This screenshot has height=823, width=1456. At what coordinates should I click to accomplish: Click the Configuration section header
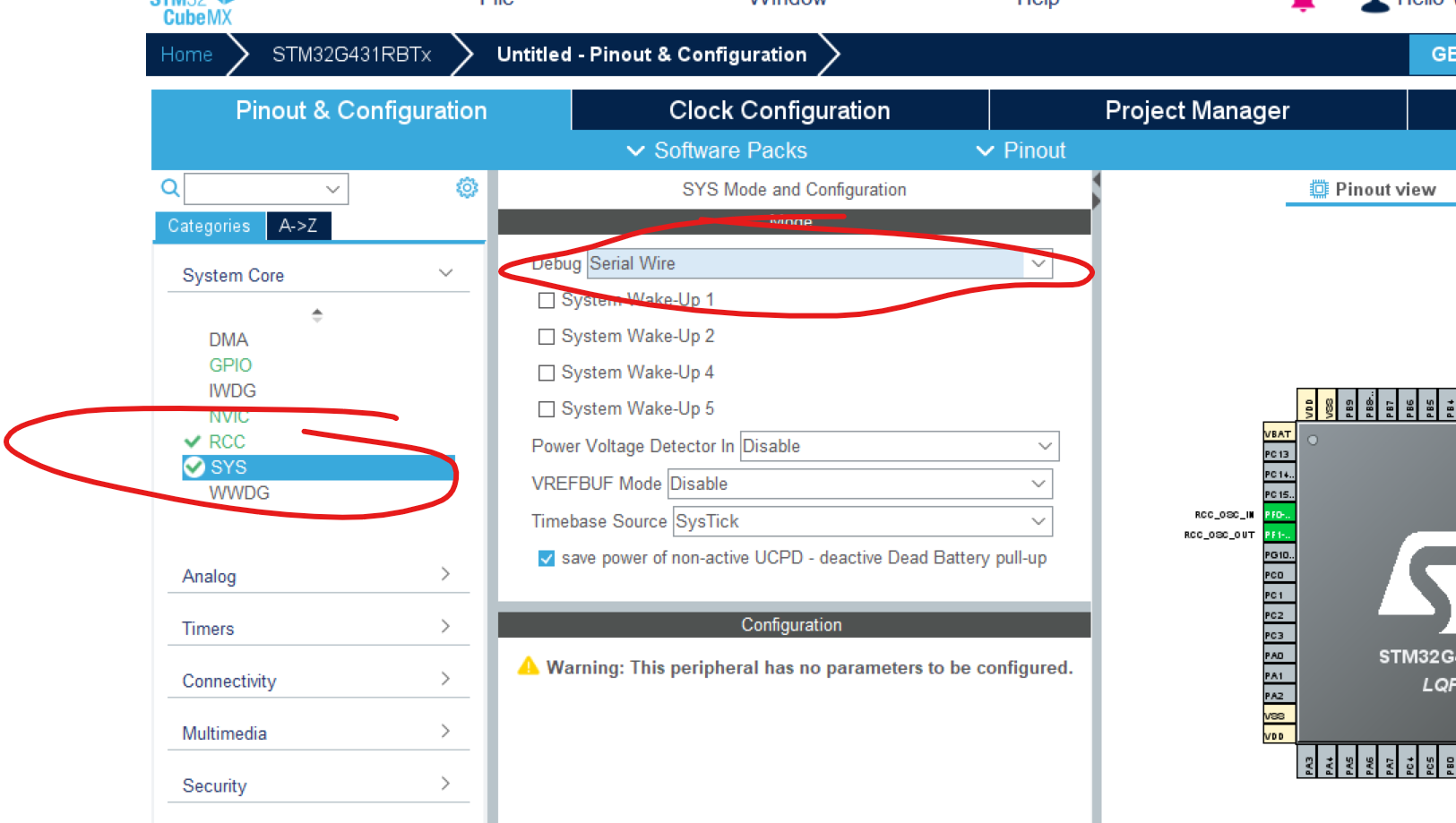[794, 625]
